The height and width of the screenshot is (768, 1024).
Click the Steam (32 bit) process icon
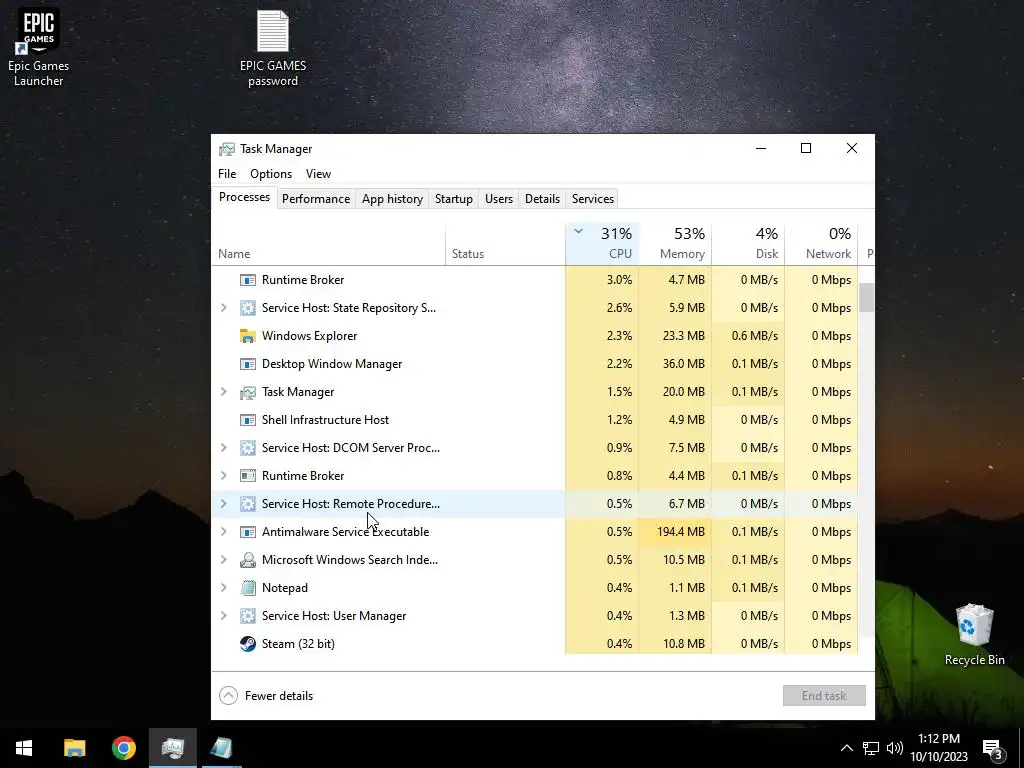pos(248,644)
